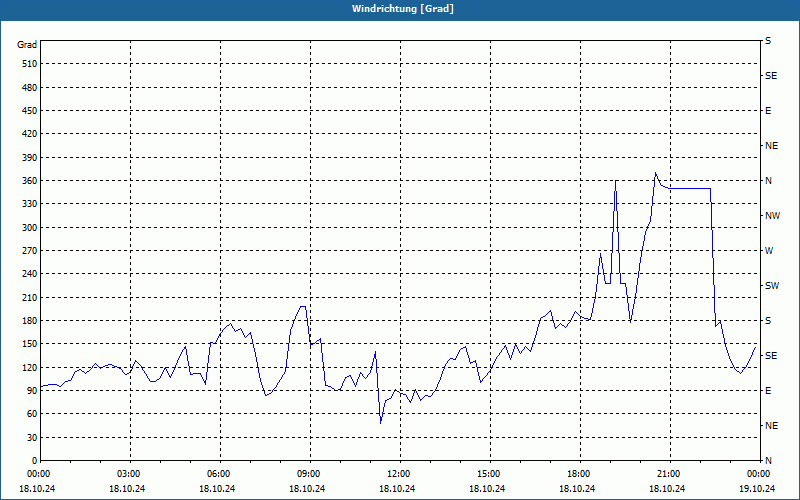Select the 510 y-axis value
800x500 pixels.
(30, 64)
